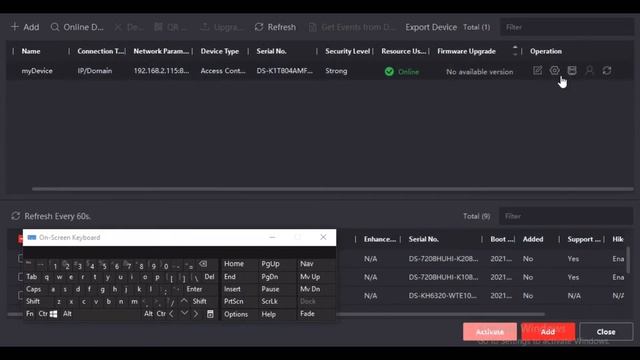Screen dimensions: 640x360
Task: Click the Network Parameters column header
Action: tap(161, 51)
